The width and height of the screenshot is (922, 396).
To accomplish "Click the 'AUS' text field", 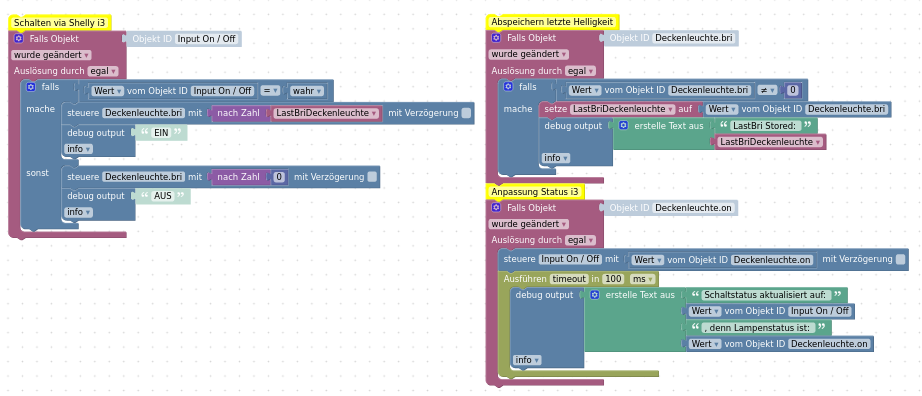I will 162,196.
